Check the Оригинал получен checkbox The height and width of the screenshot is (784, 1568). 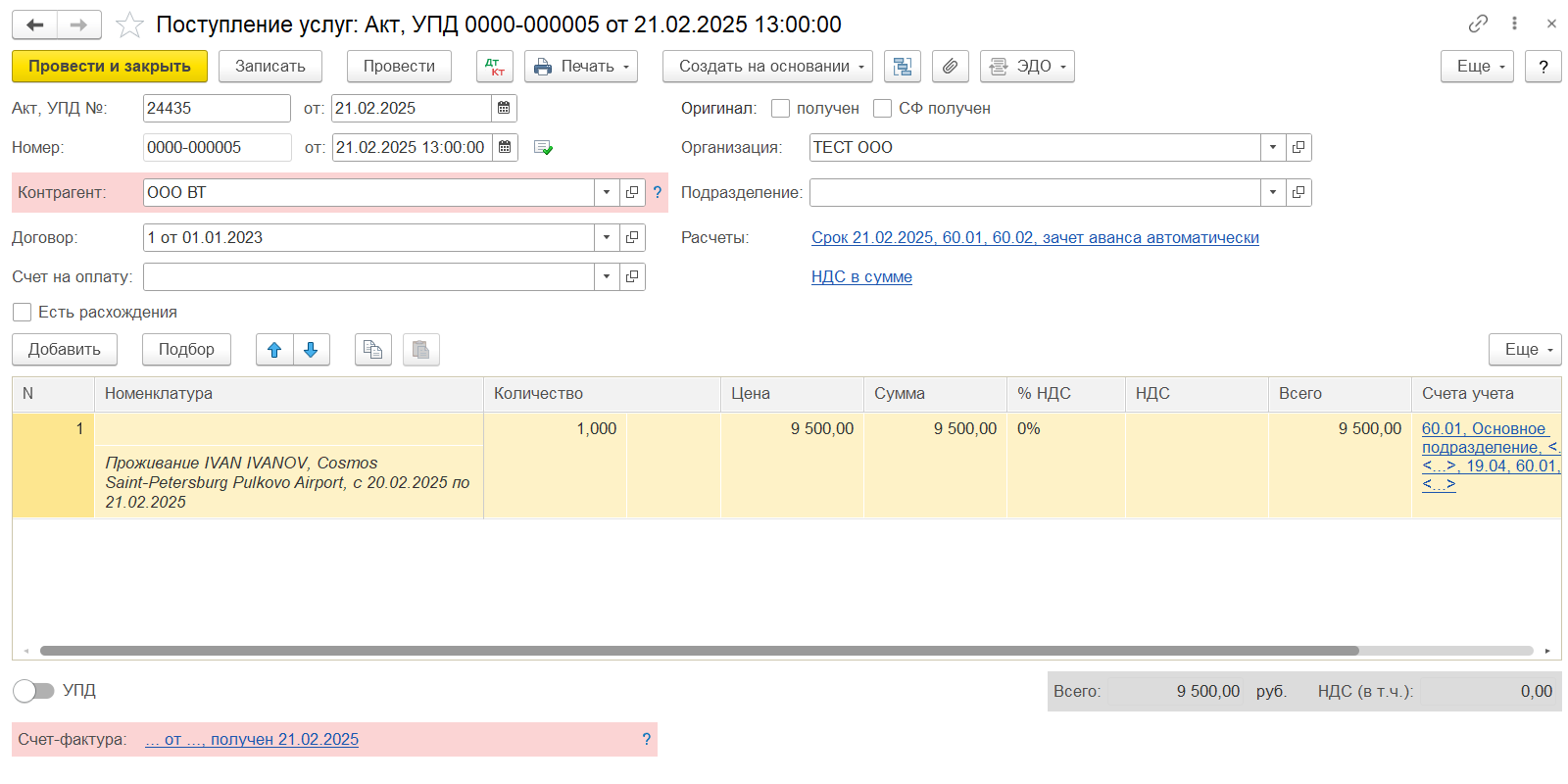(781, 109)
